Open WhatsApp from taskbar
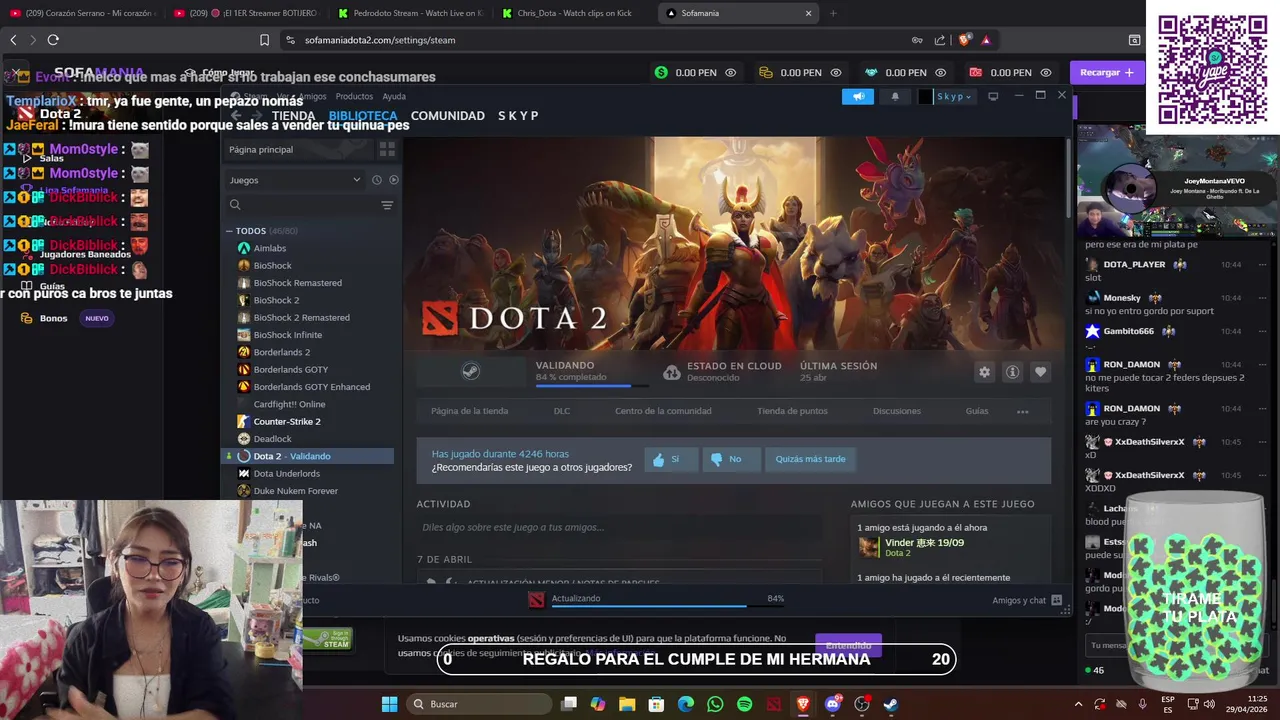 (x=715, y=704)
